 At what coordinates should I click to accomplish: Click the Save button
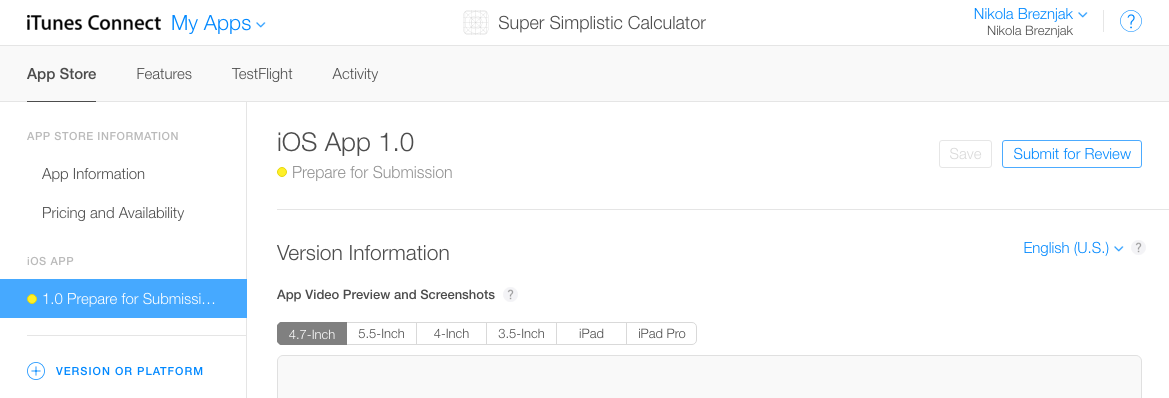965,154
